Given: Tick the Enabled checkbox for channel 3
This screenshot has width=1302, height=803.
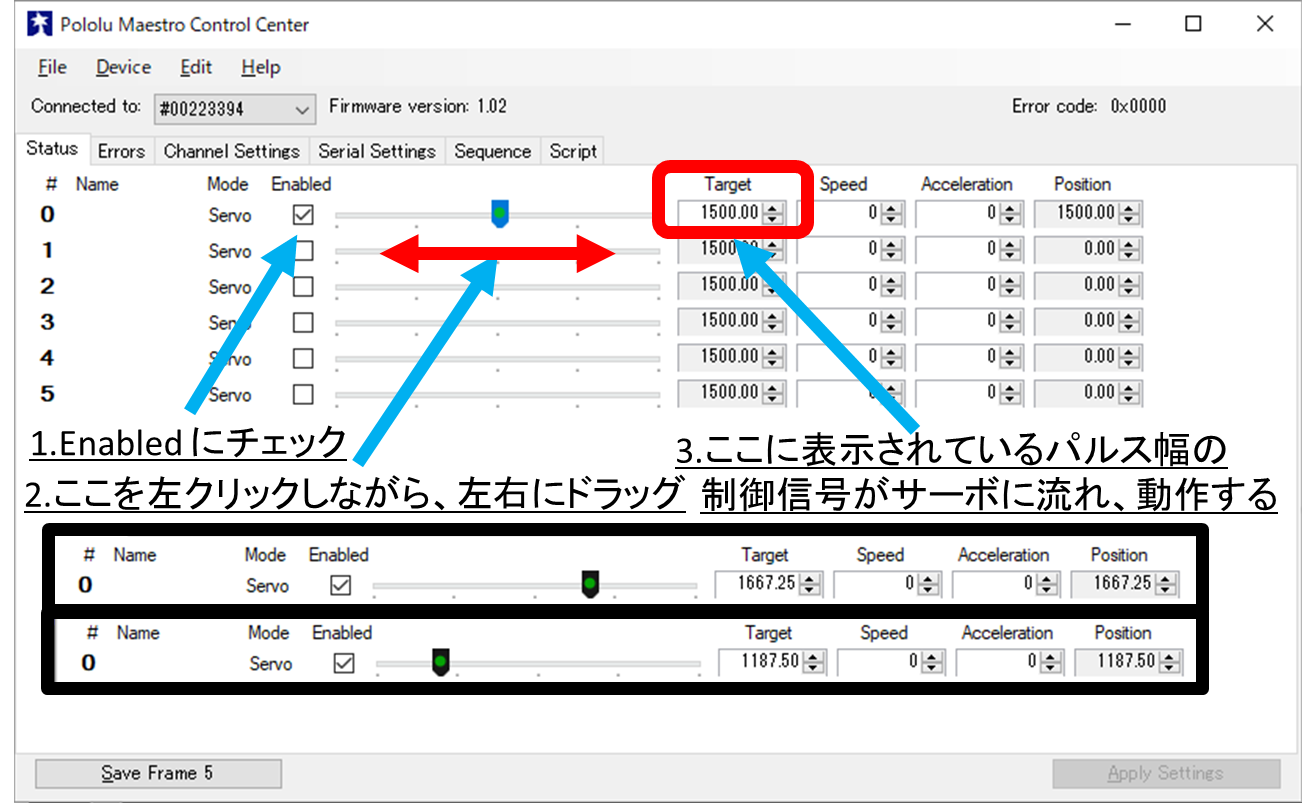Looking at the screenshot, I should [303, 322].
